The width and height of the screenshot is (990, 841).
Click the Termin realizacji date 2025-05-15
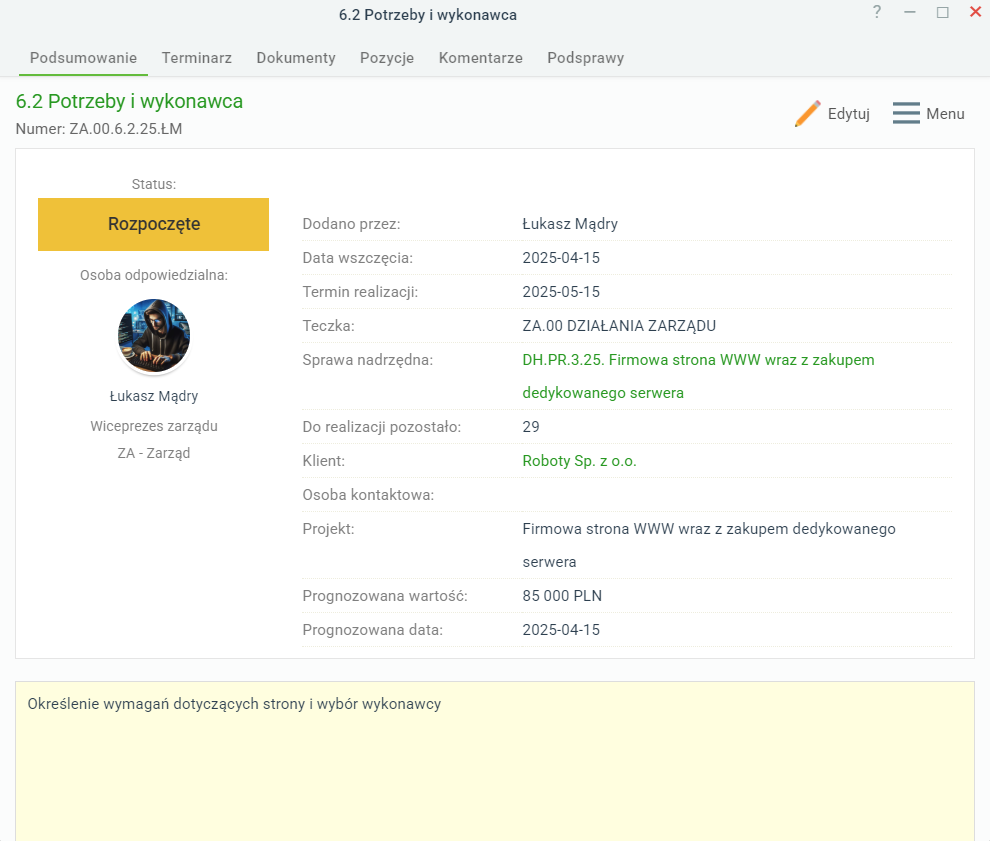click(561, 292)
